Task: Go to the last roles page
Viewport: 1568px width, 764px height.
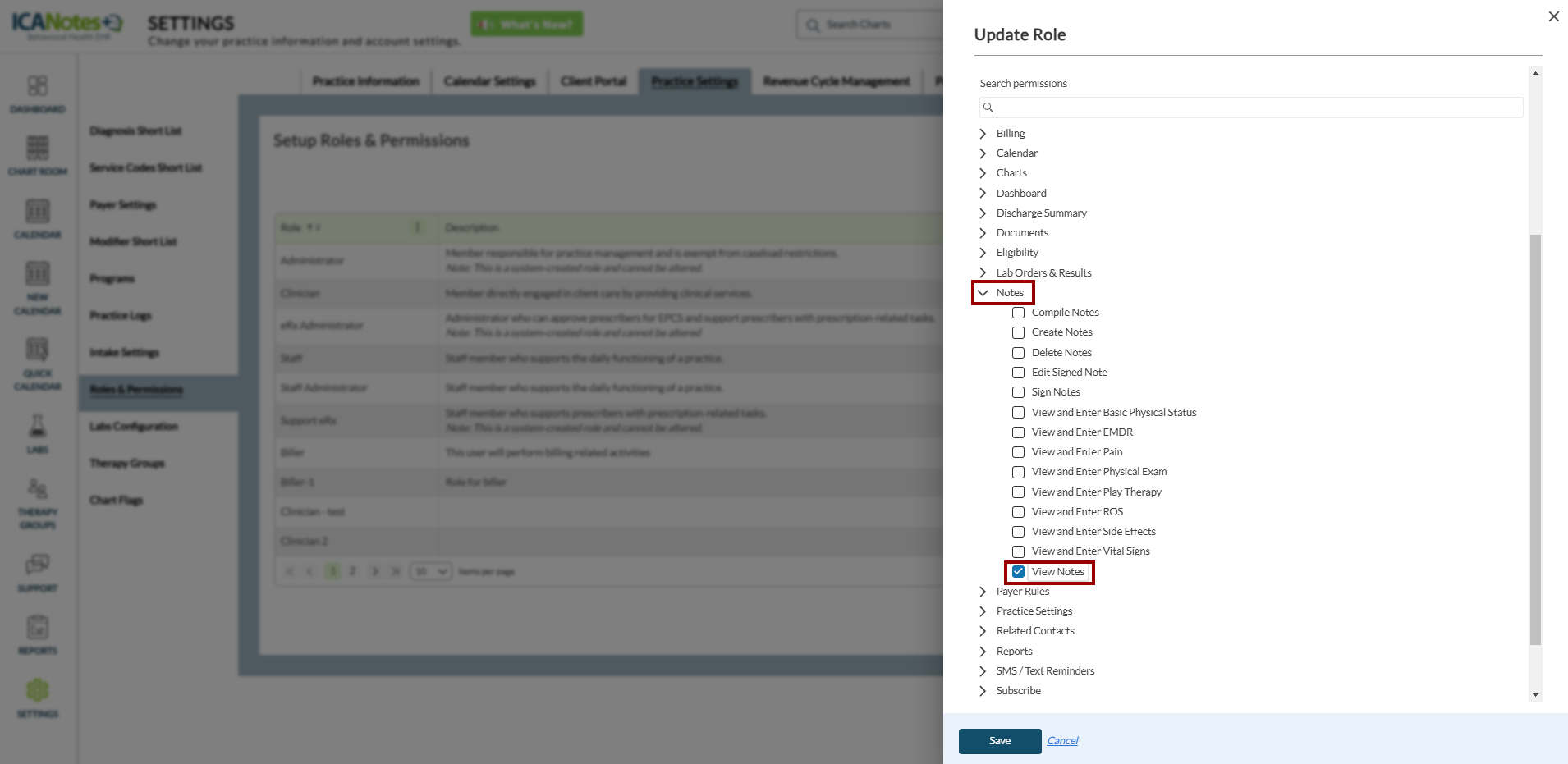Action: tap(396, 571)
